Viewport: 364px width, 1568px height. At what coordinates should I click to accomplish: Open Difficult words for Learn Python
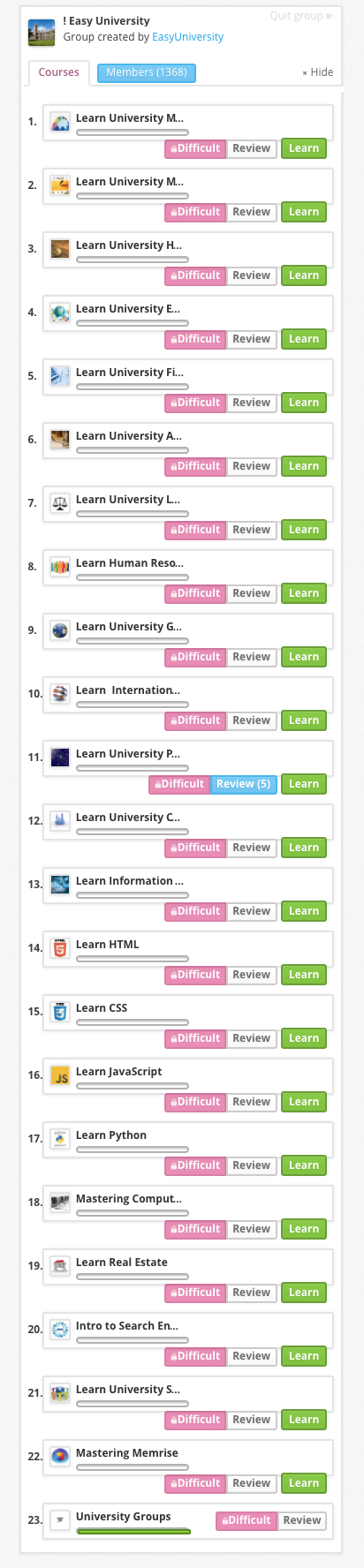195,1165
